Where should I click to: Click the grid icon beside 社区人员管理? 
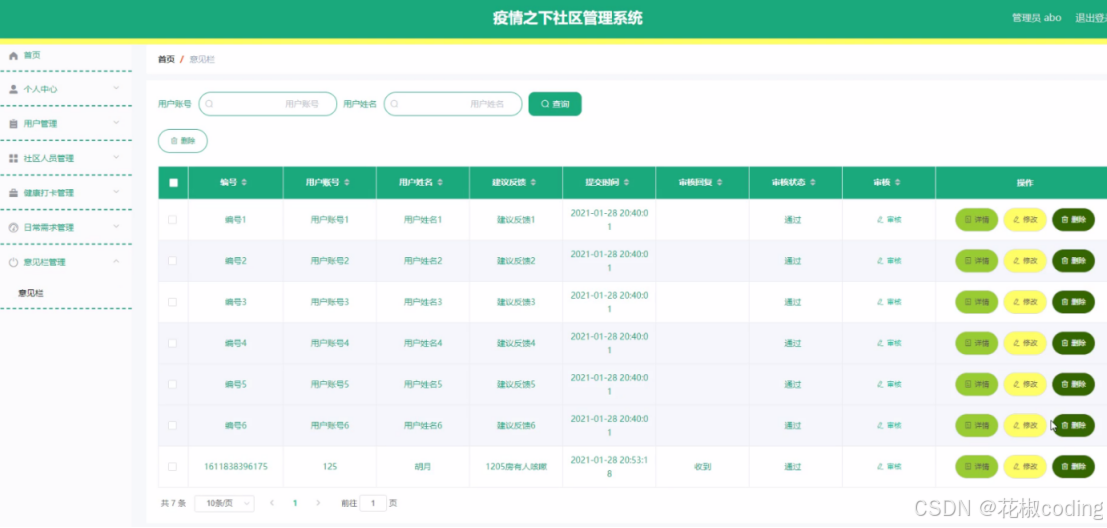point(13,158)
